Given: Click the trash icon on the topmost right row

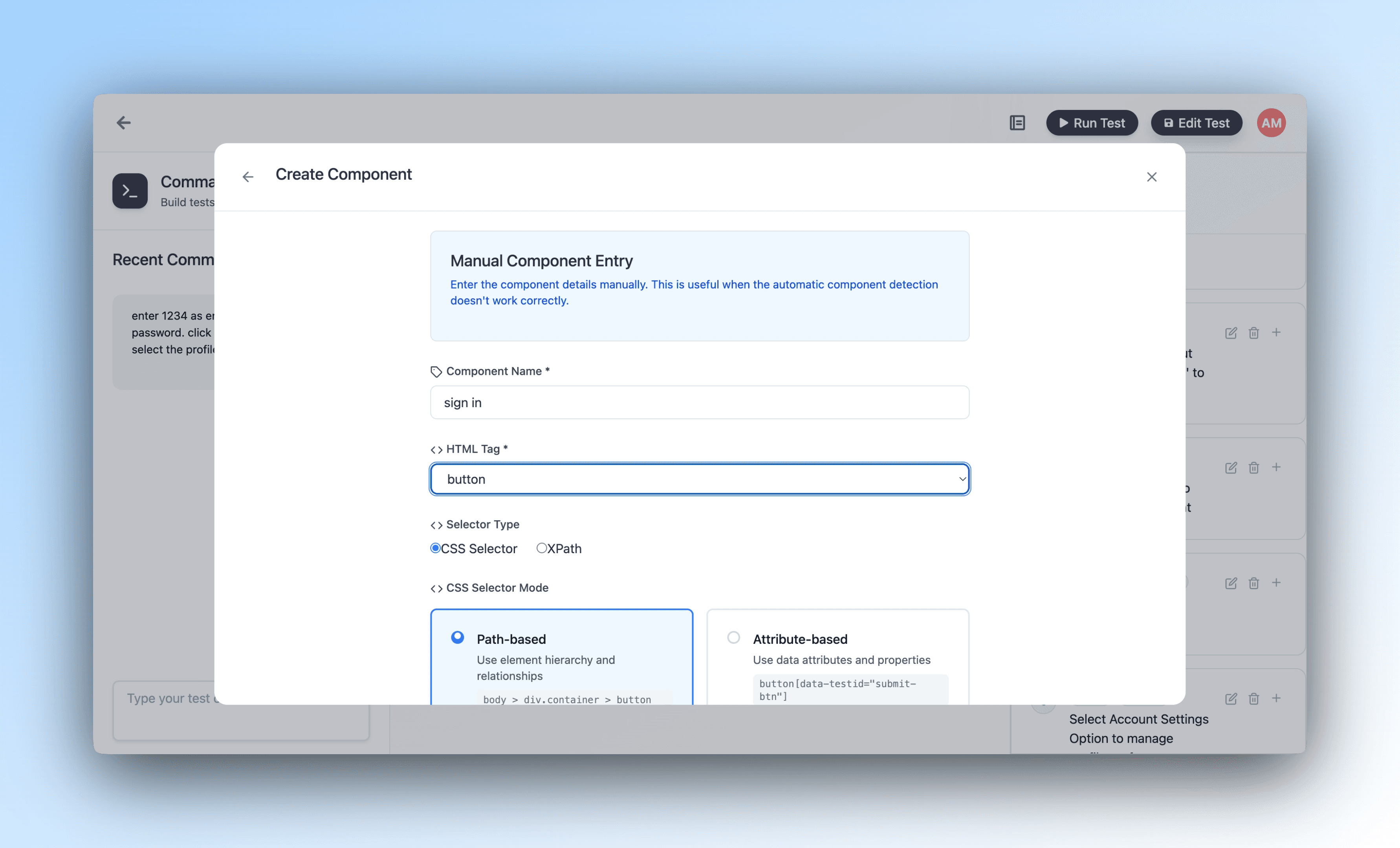Looking at the screenshot, I should pyautogui.click(x=1254, y=333).
